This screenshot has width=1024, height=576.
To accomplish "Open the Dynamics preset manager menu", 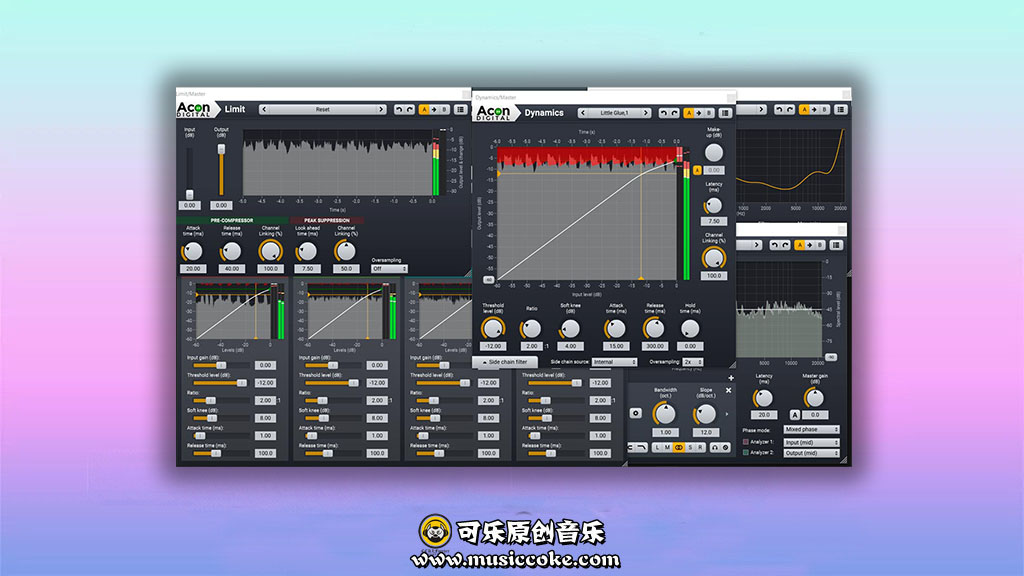I will click(725, 113).
